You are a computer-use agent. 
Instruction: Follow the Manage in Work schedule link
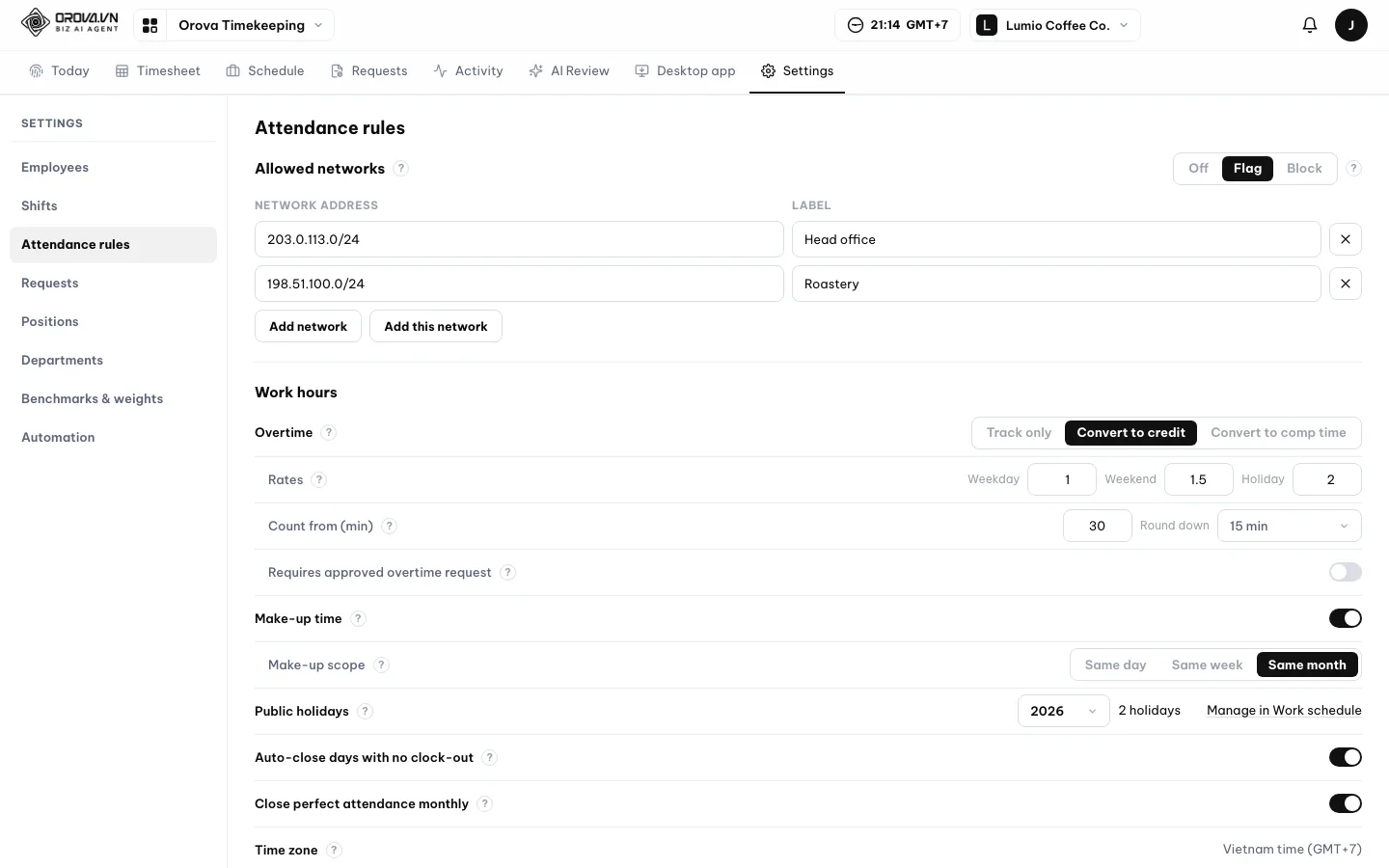point(1284,711)
